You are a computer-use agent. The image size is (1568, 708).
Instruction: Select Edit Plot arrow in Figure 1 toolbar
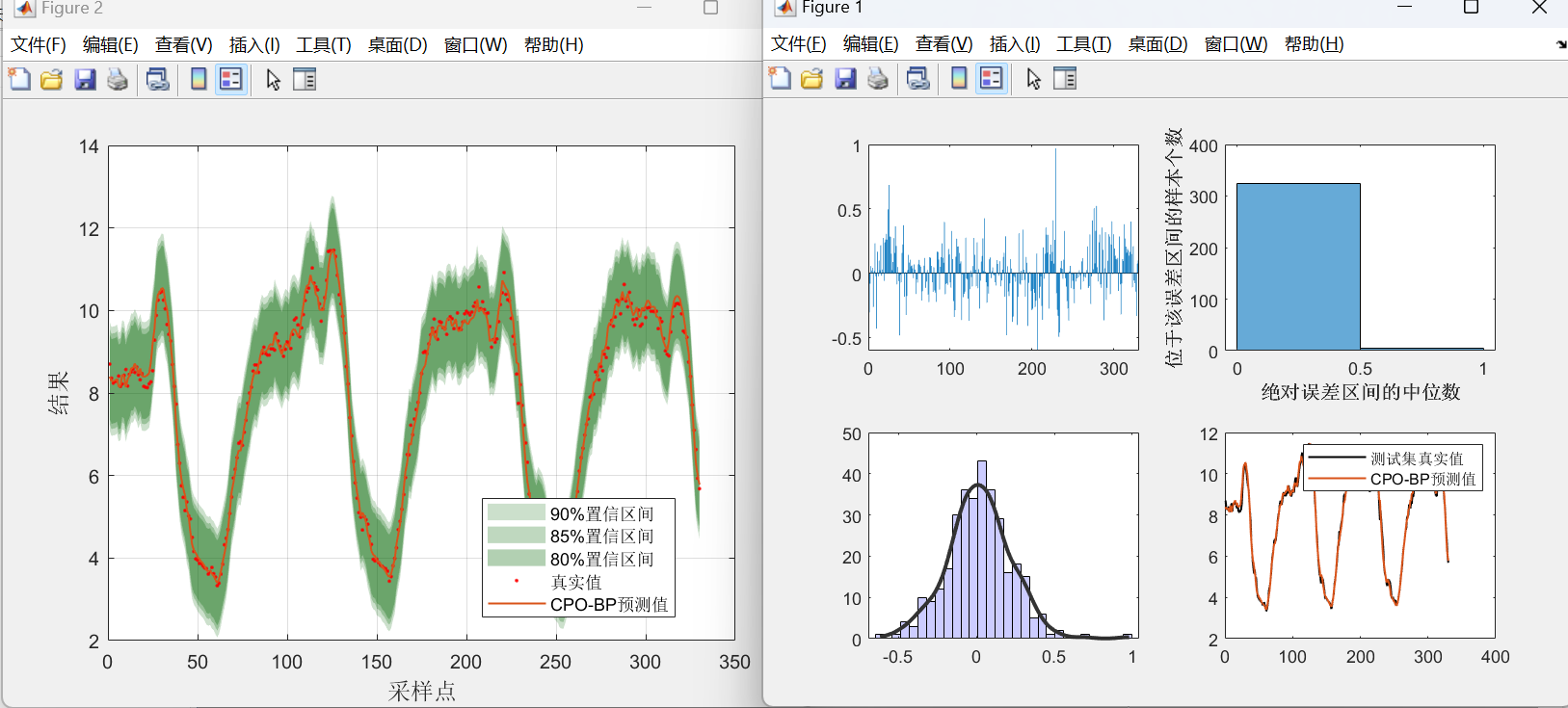pyautogui.click(x=1034, y=78)
